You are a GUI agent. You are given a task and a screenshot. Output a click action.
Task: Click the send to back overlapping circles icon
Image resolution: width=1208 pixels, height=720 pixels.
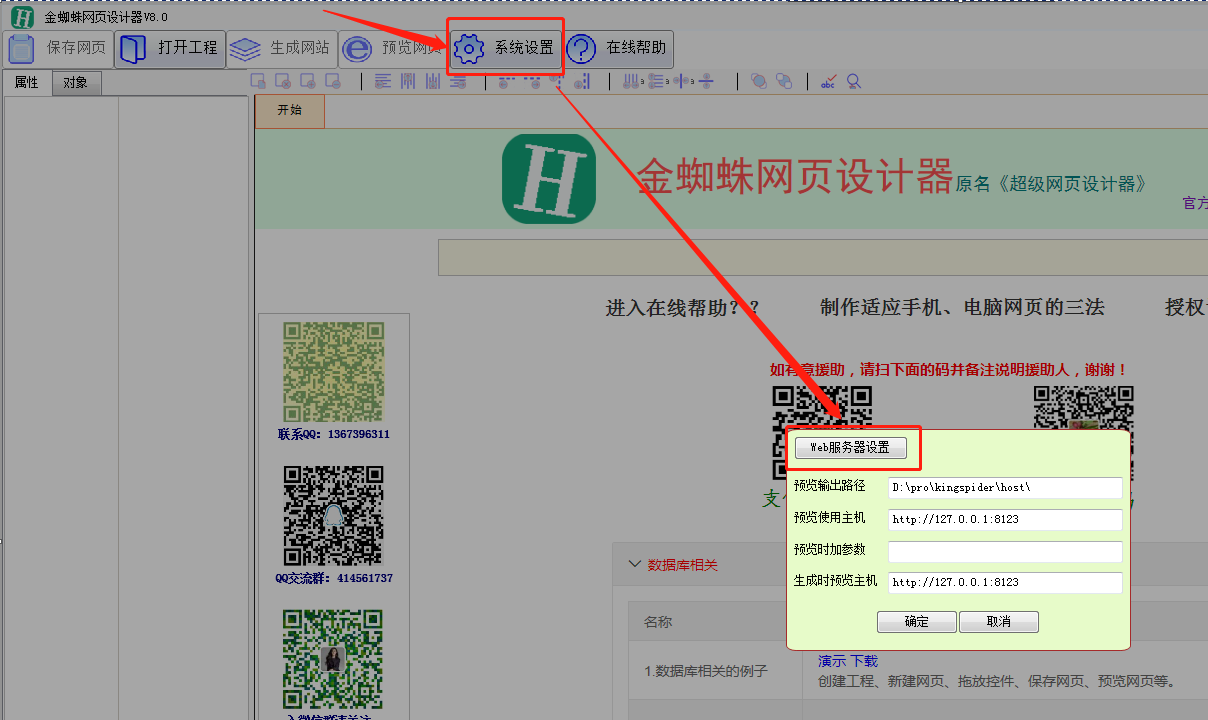[x=784, y=82]
